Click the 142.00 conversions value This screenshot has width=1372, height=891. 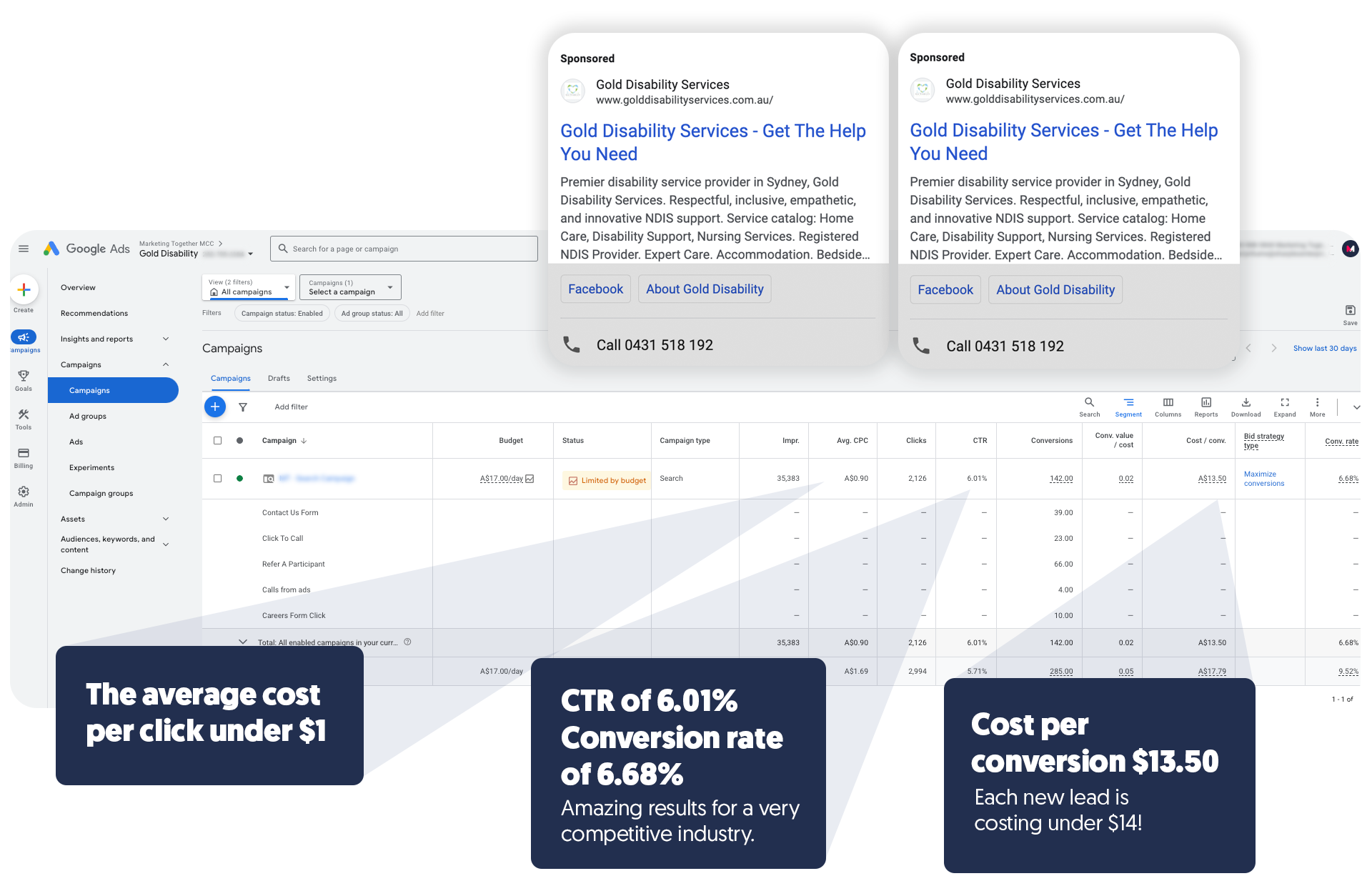tap(1061, 479)
